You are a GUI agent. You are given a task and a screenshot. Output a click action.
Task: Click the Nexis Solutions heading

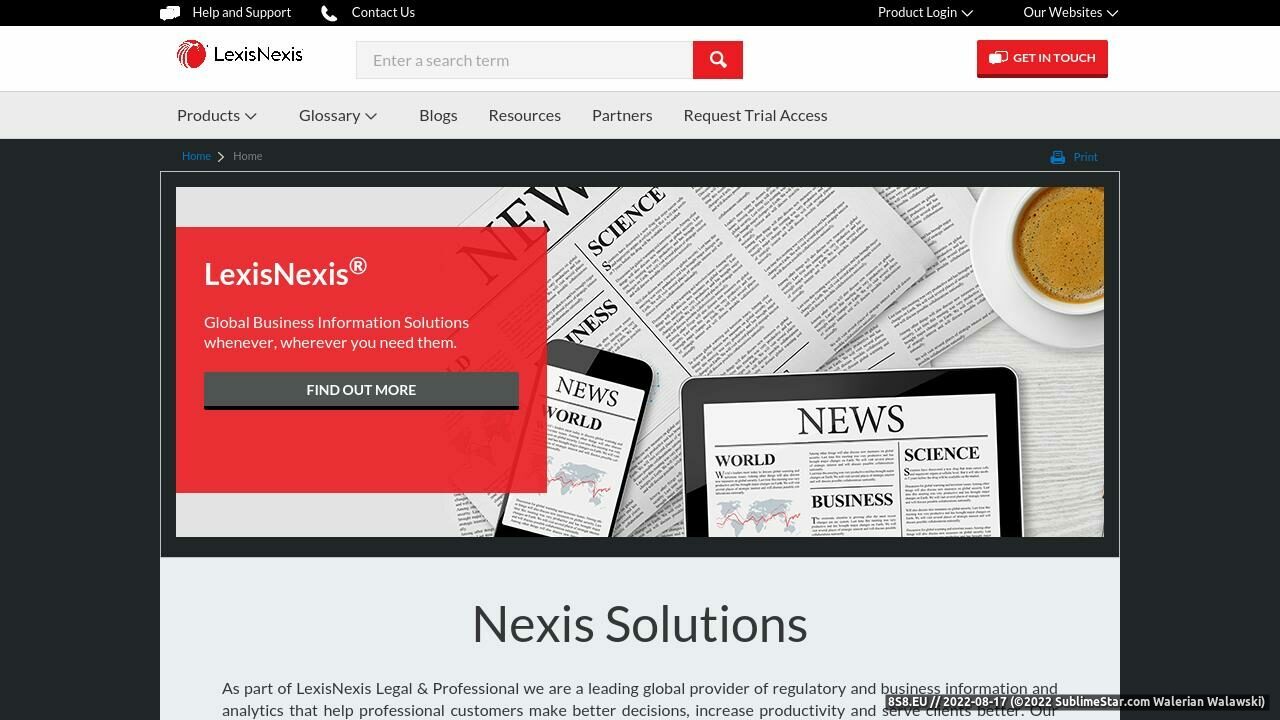[x=640, y=624]
